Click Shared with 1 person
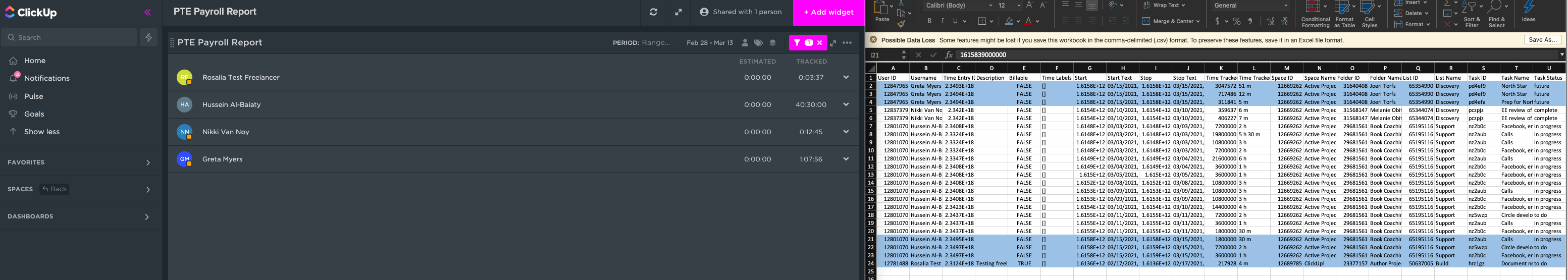 [x=741, y=12]
